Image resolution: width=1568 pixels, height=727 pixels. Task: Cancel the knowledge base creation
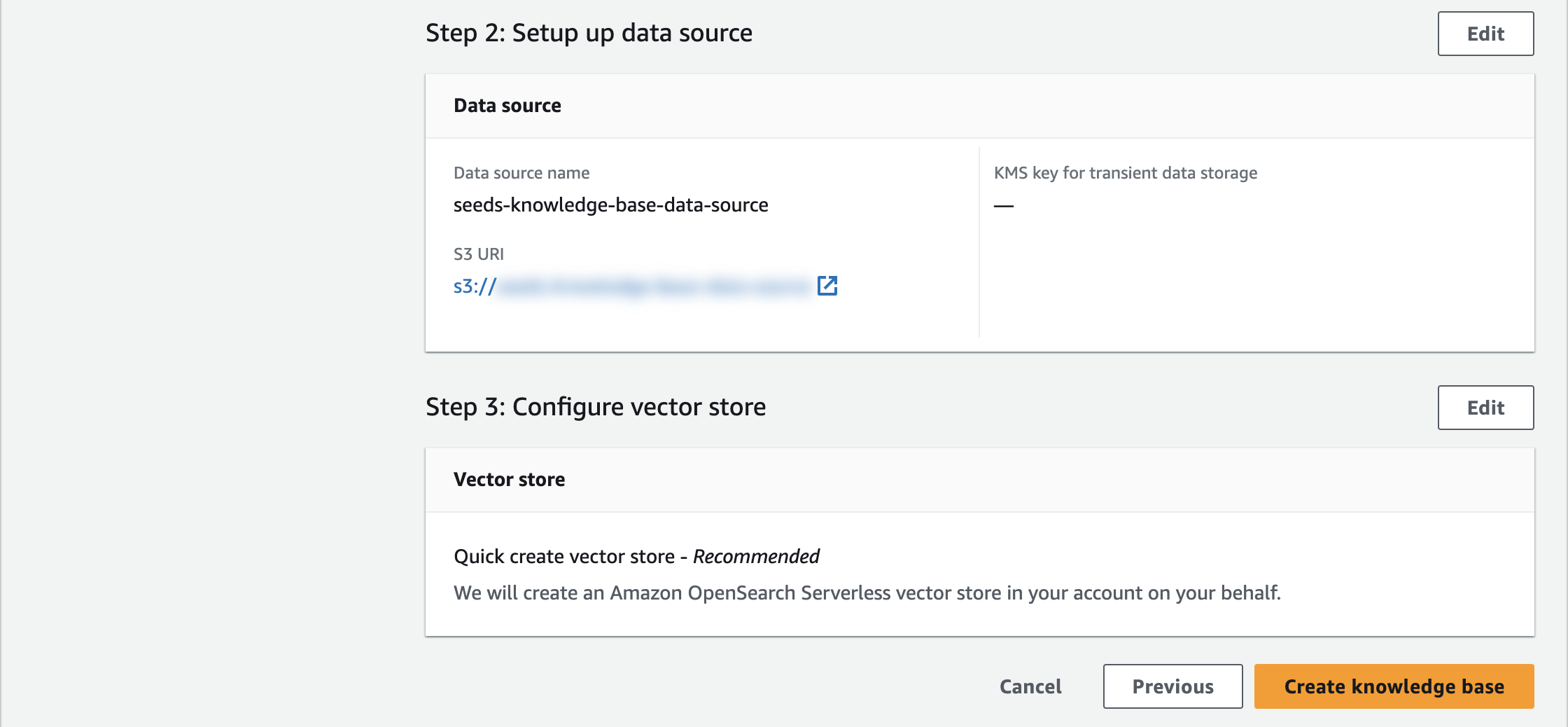[1030, 686]
